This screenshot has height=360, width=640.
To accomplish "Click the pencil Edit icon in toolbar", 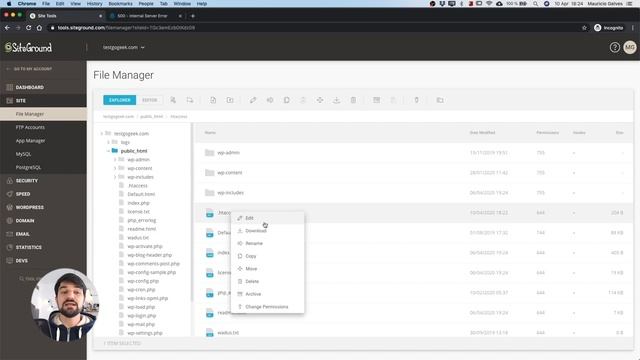I will [253, 100].
